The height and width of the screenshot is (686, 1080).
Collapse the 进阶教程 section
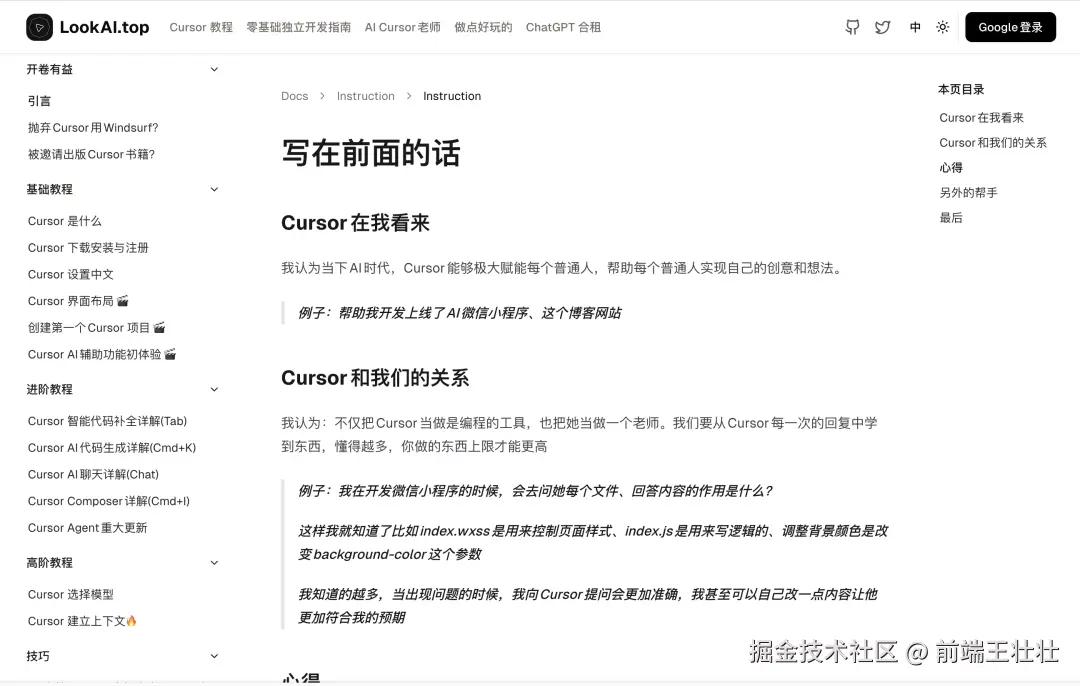click(x=214, y=389)
